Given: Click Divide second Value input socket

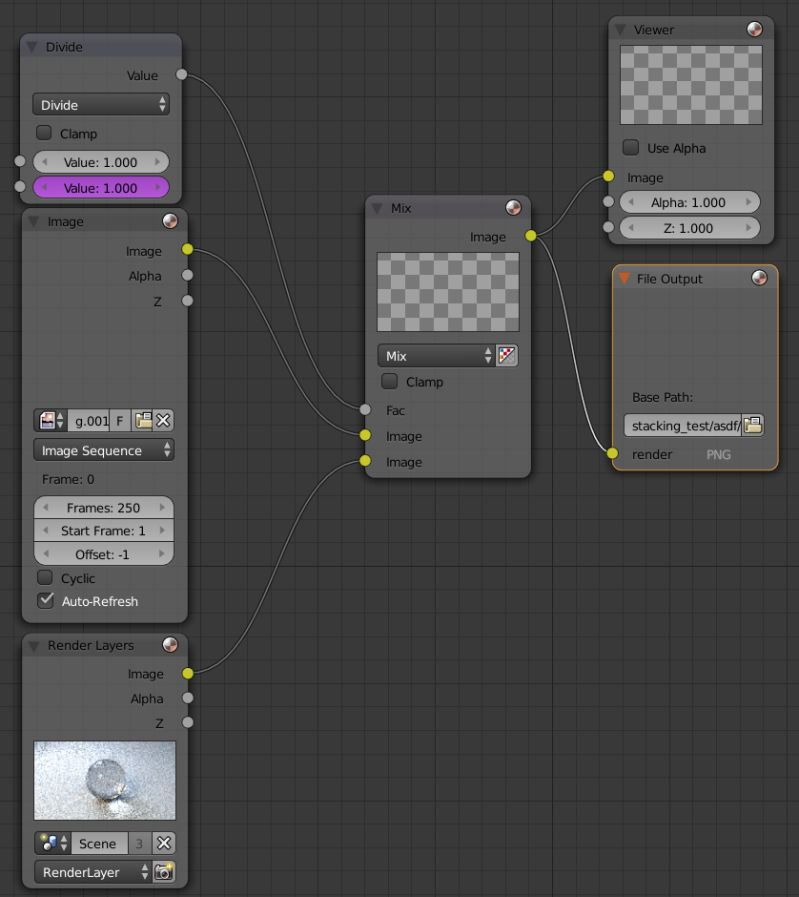Looking at the screenshot, I should tap(20, 186).
